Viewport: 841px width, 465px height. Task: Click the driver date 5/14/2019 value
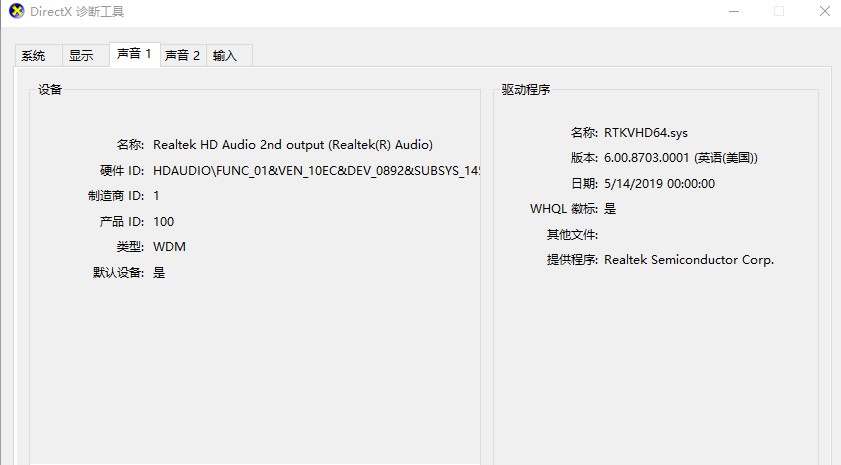659,184
